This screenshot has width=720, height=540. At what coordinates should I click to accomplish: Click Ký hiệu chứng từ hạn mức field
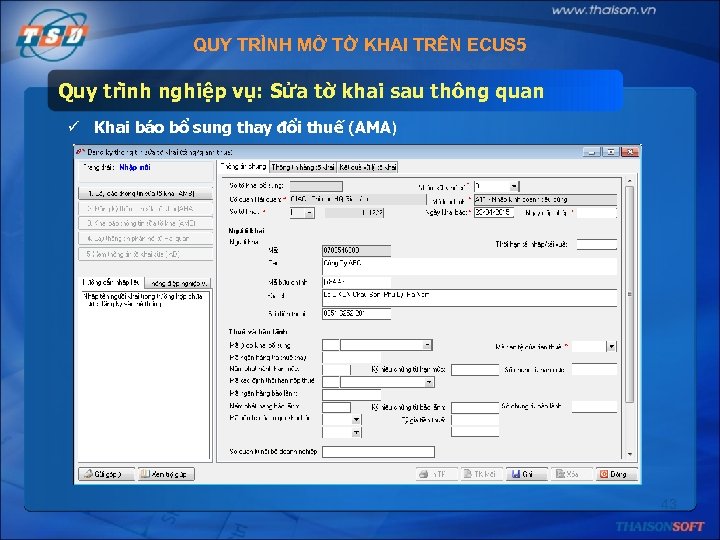pyautogui.click(x=475, y=370)
